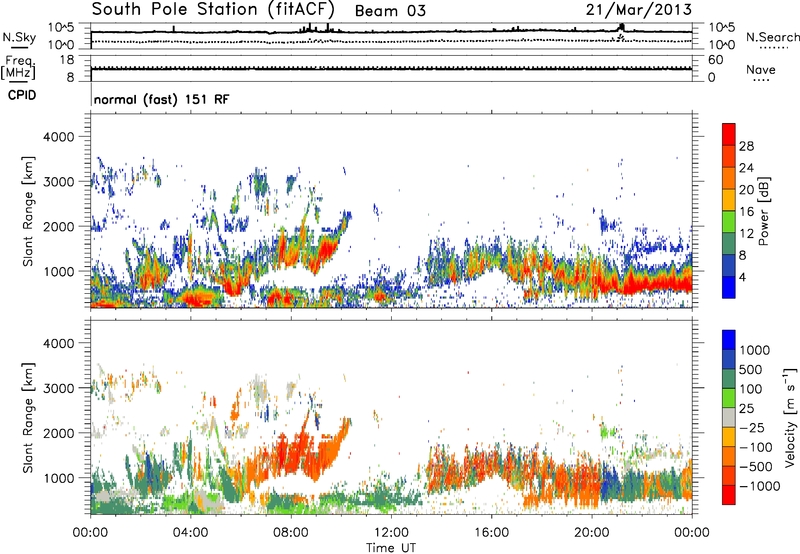The width and height of the screenshot is (800, 554).
Task: Pick the gray -25 to 25 velocity swatch
Action: tap(729, 417)
